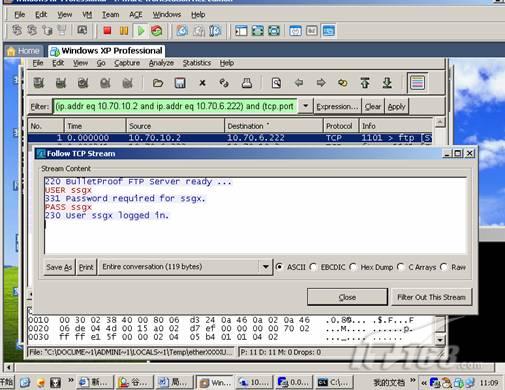
Task: Click the capture options icon in the Wireshark toolbar
Action: pyautogui.click(x=61, y=83)
